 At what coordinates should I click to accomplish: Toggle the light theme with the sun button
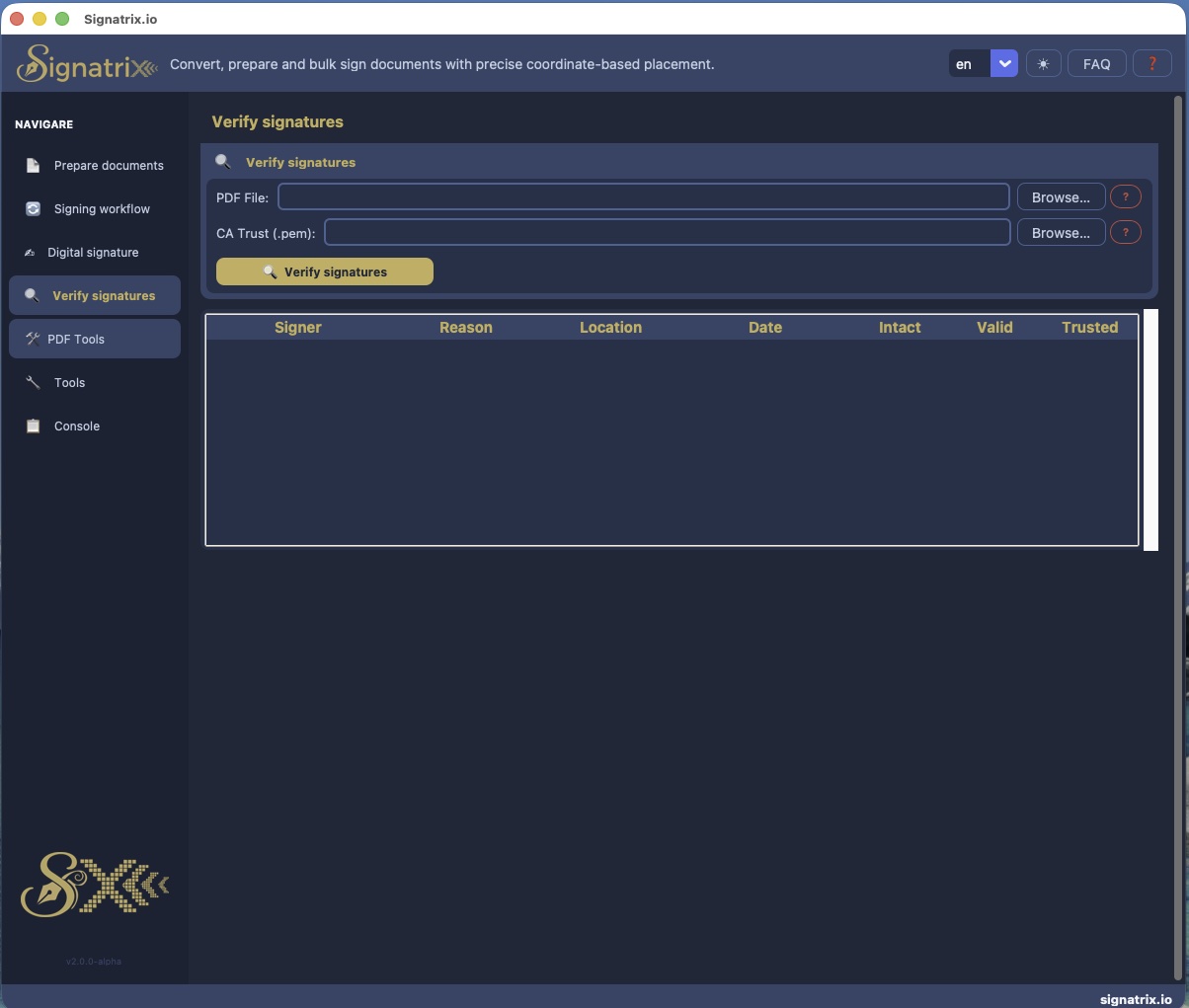point(1043,63)
